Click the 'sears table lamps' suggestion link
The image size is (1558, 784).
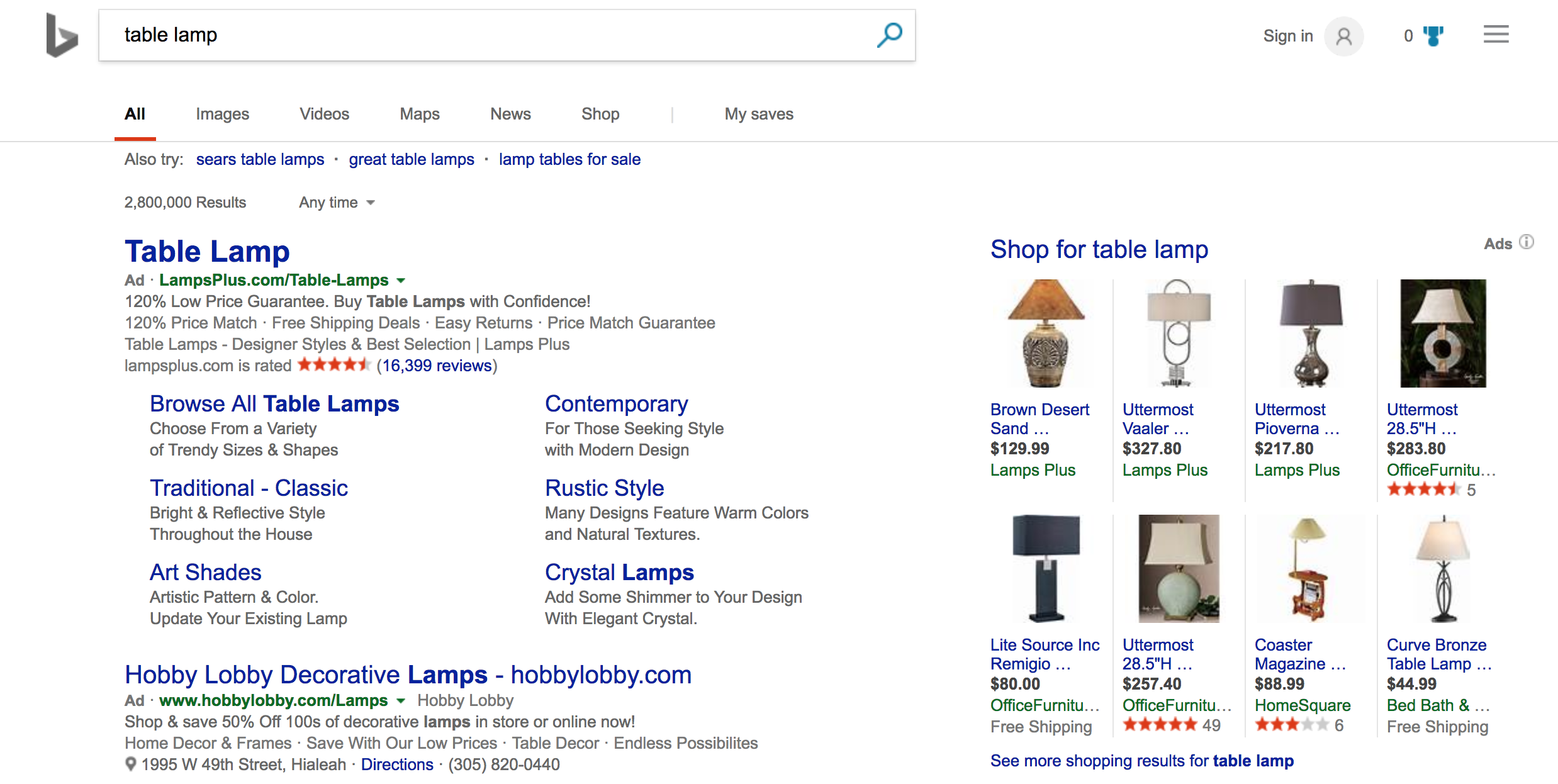[260, 160]
